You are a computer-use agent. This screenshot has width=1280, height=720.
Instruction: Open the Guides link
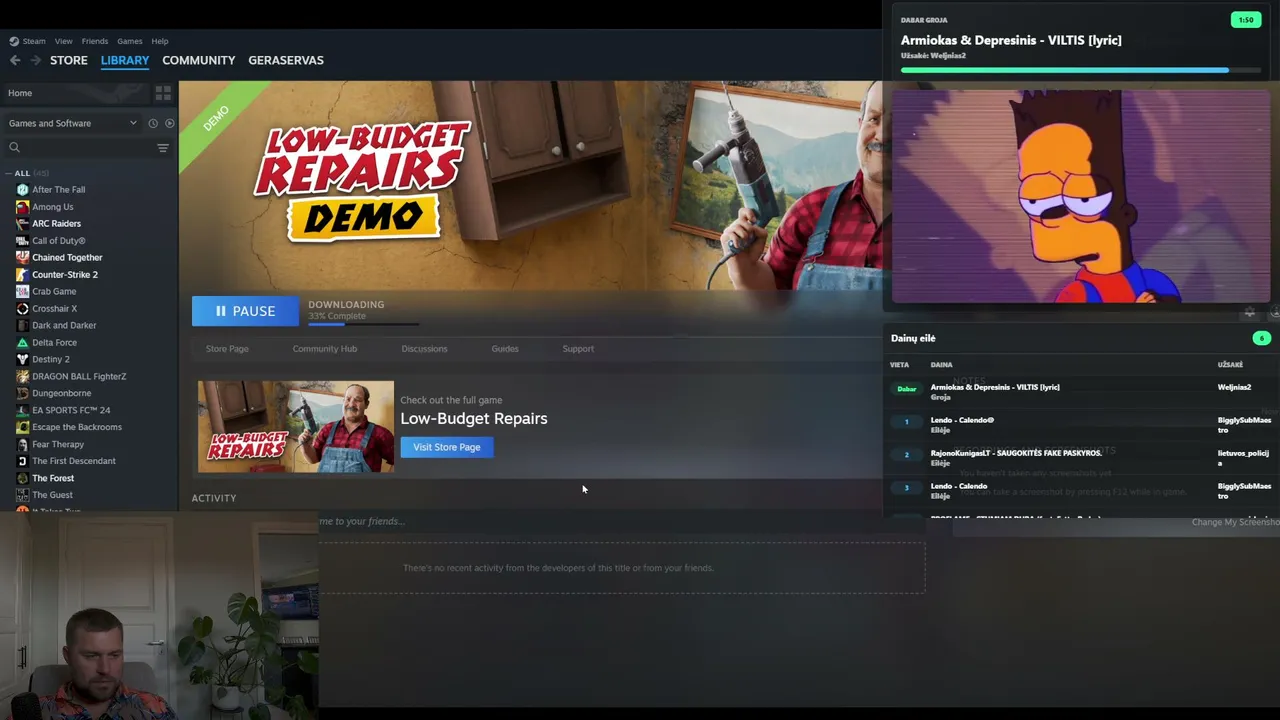(x=505, y=349)
